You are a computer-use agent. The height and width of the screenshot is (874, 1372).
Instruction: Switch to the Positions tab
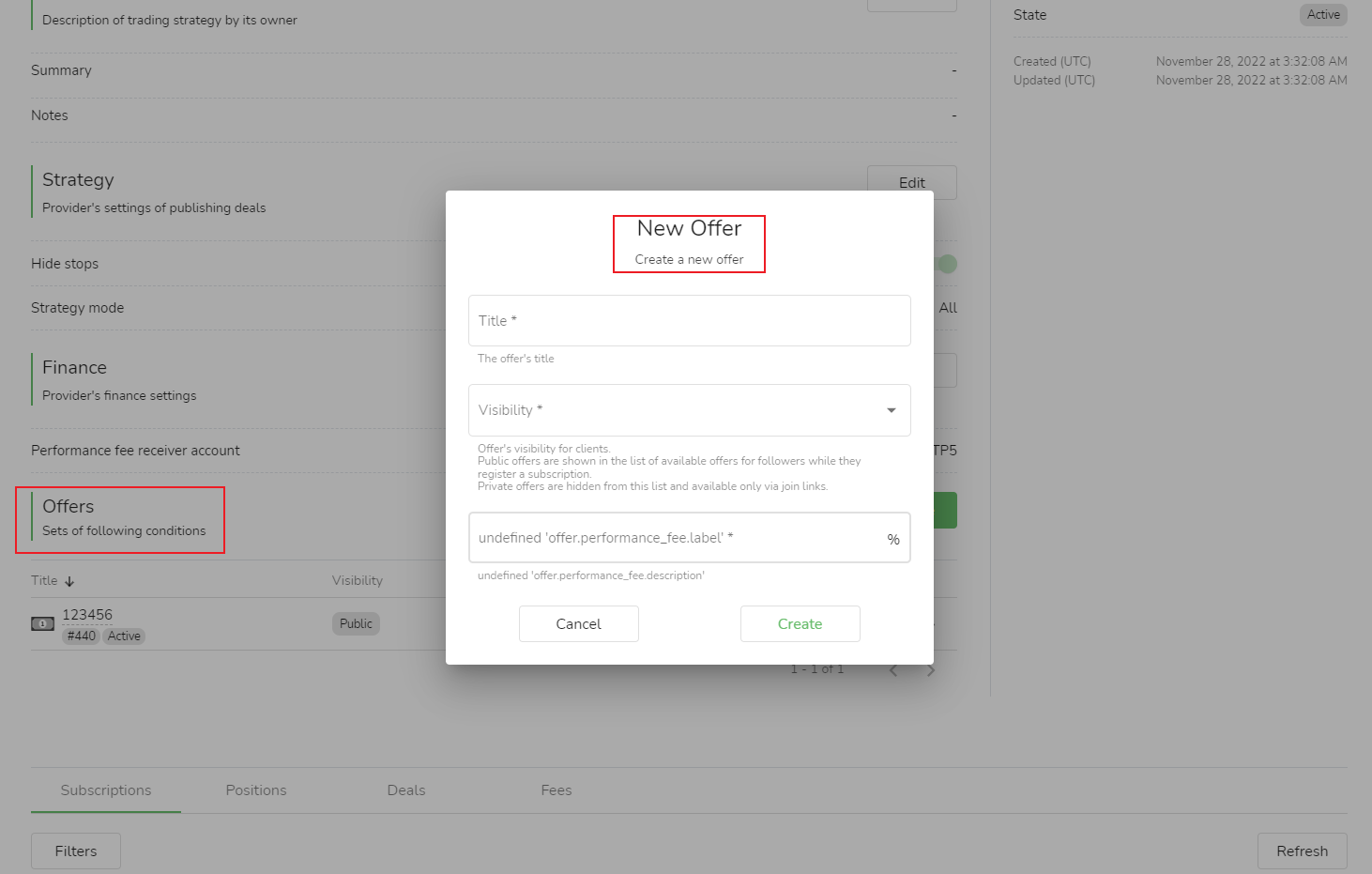tap(256, 790)
